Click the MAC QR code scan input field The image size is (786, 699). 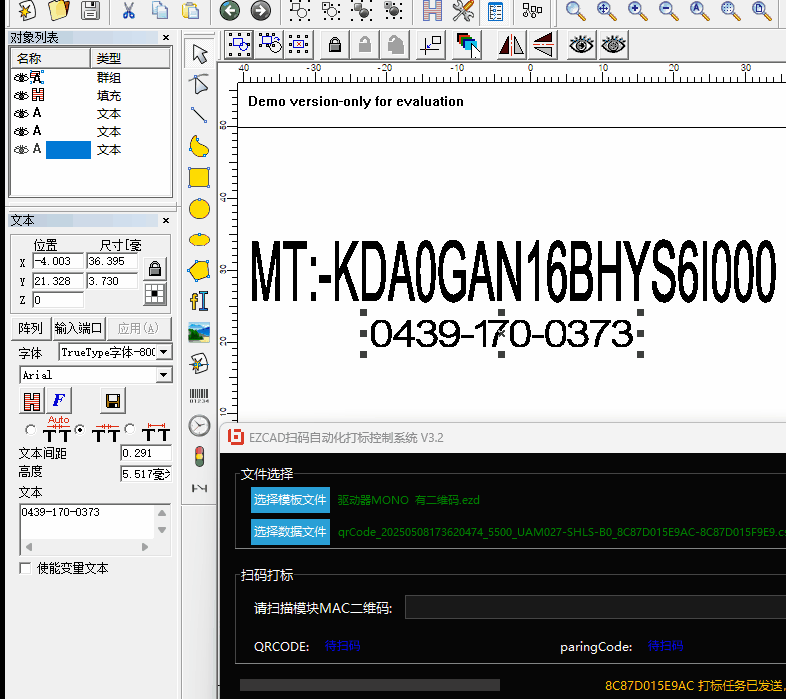[595, 607]
